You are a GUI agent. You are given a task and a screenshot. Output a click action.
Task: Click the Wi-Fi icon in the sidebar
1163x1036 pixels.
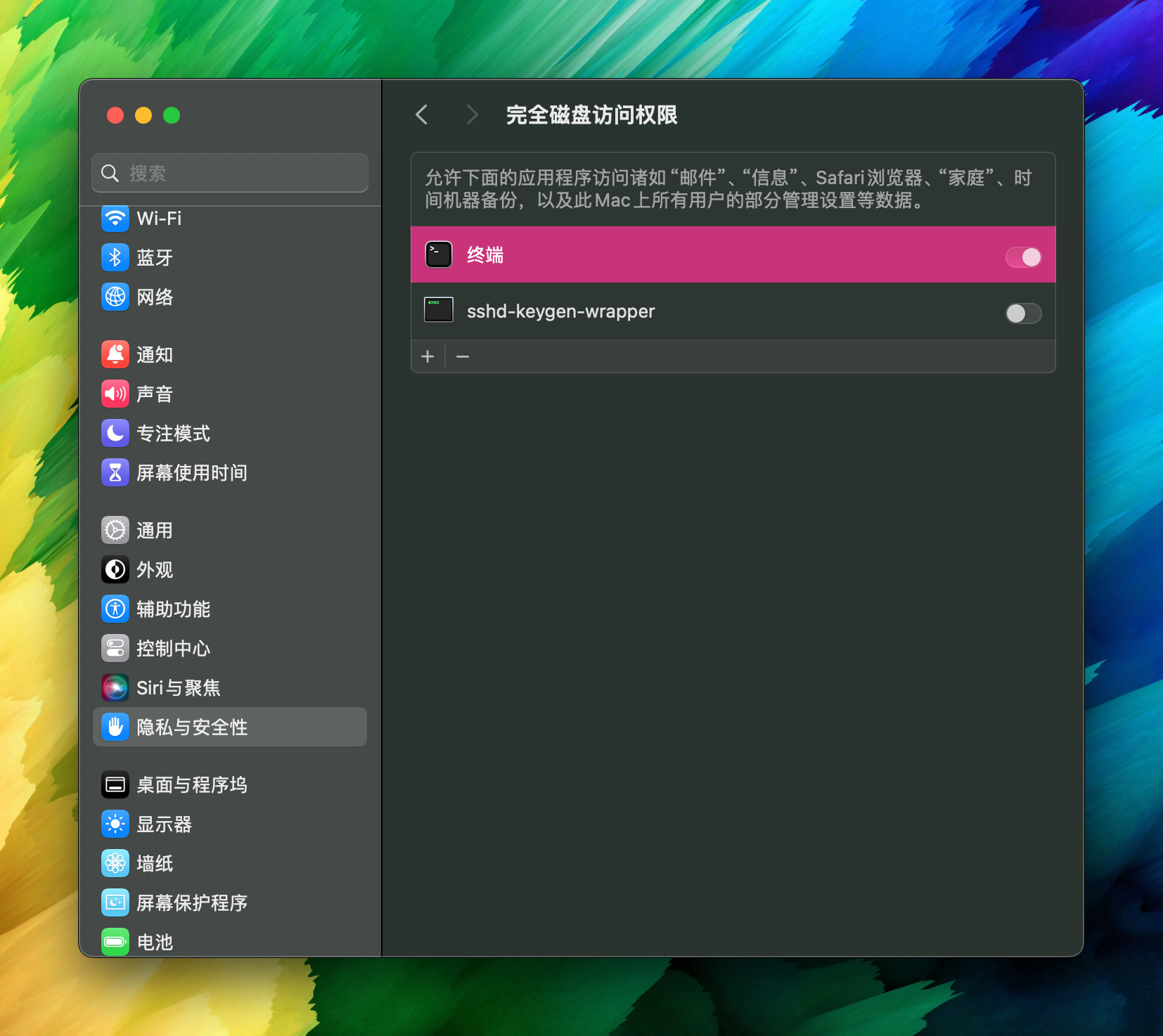pos(115,219)
